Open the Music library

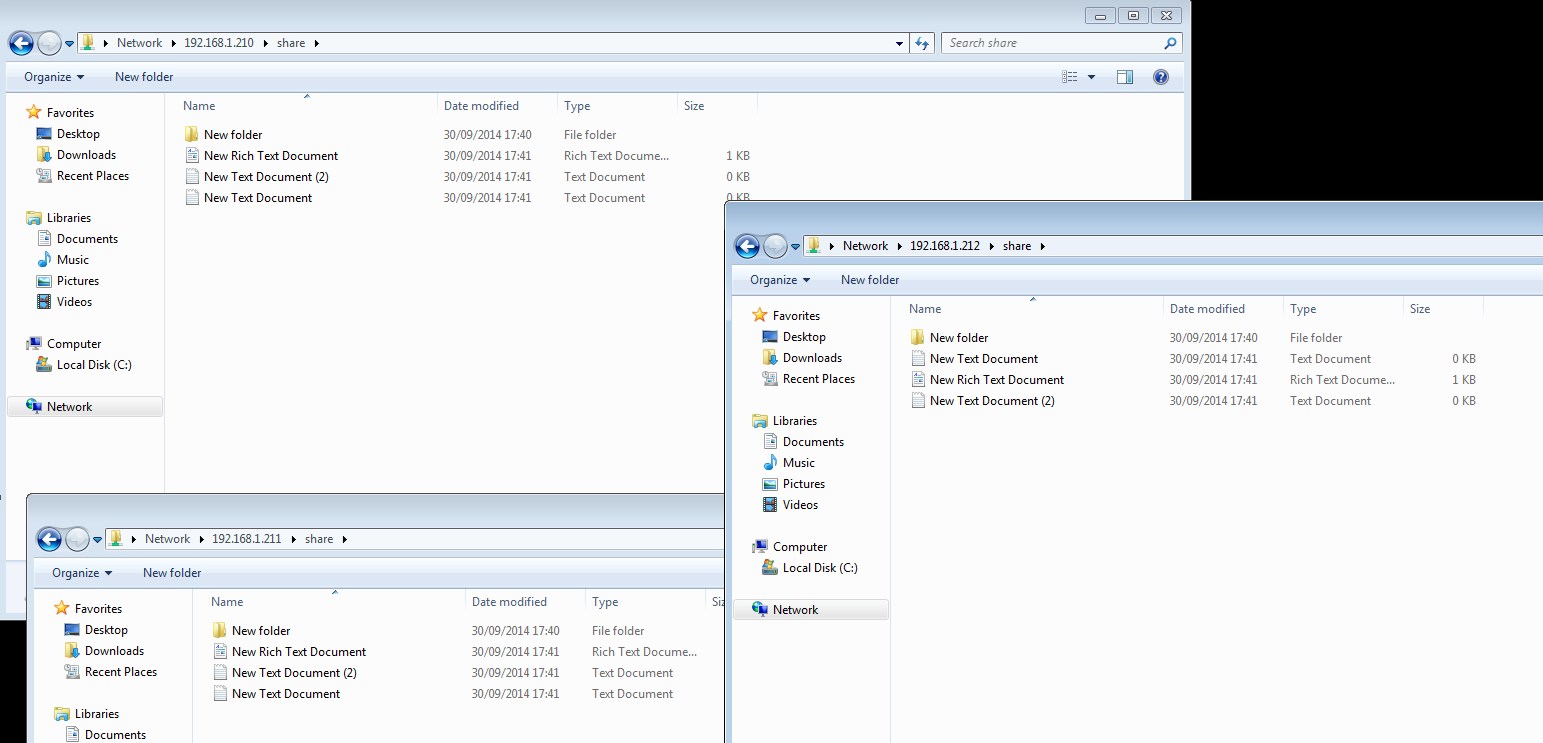point(73,259)
